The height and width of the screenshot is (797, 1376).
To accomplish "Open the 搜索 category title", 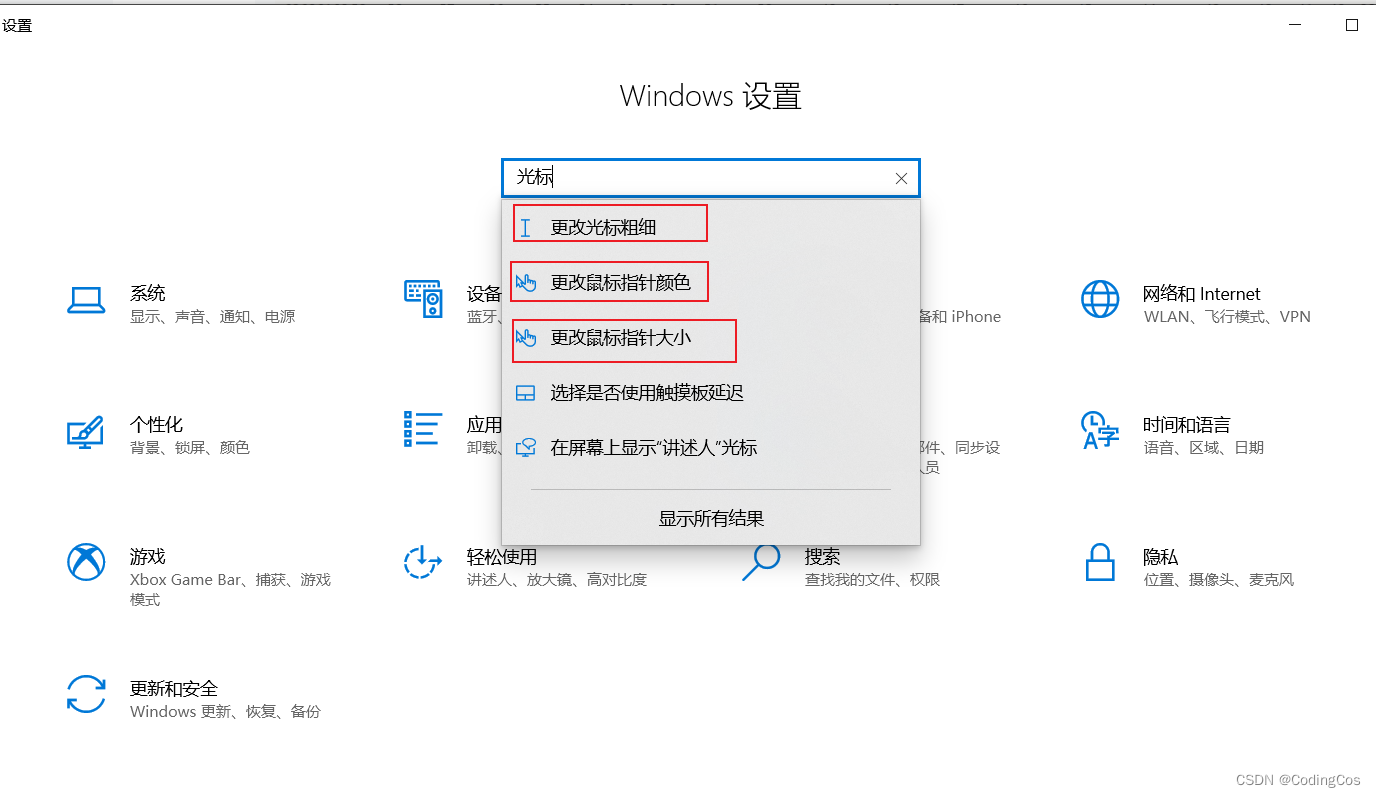I will click(823, 556).
